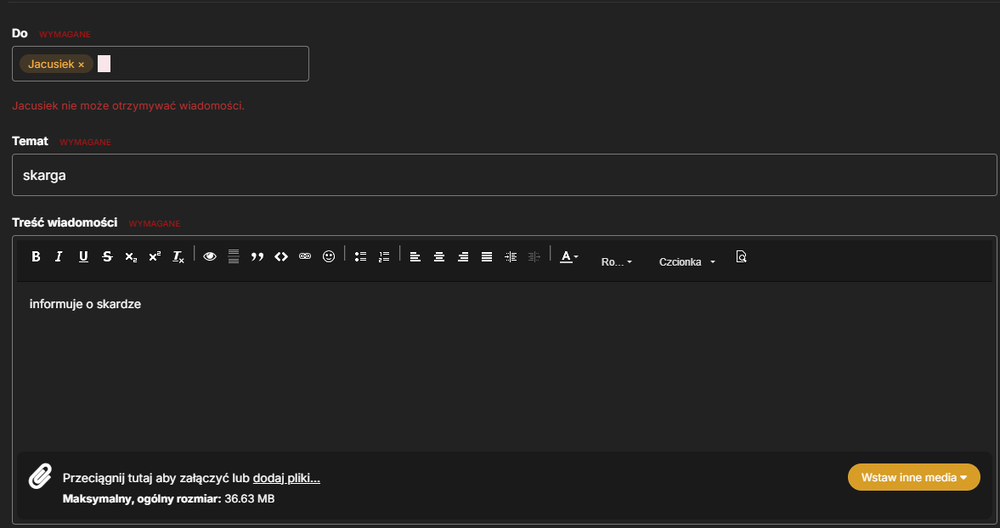Screen dimensions: 1000x528
Task: Open the Czcionka font dropdown
Action: click(x=687, y=262)
